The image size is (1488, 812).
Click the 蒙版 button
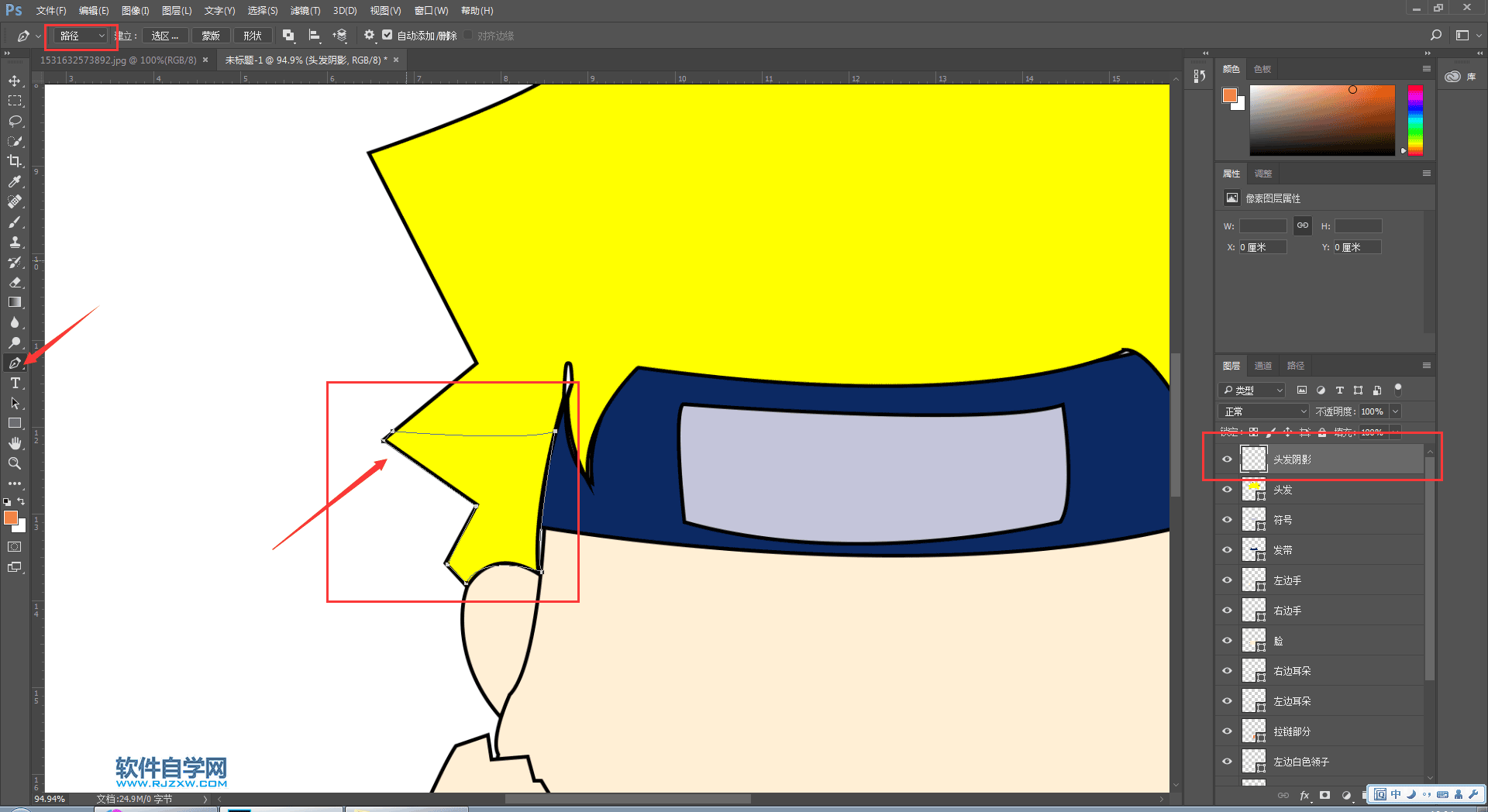(x=210, y=36)
